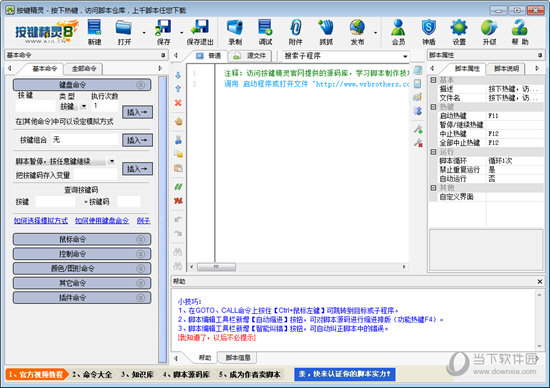The image size is (550, 388).
Task: Open the 类型 按键 dropdown
Action: 84,106
